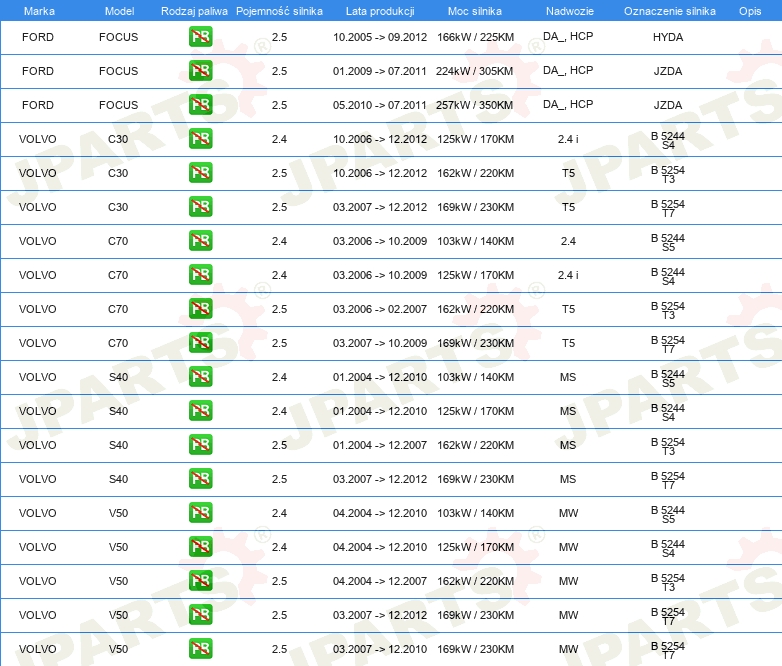Select JZDA engine code in 257kW row
Image resolution: width=782 pixels, height=666 pixels.
668,105
